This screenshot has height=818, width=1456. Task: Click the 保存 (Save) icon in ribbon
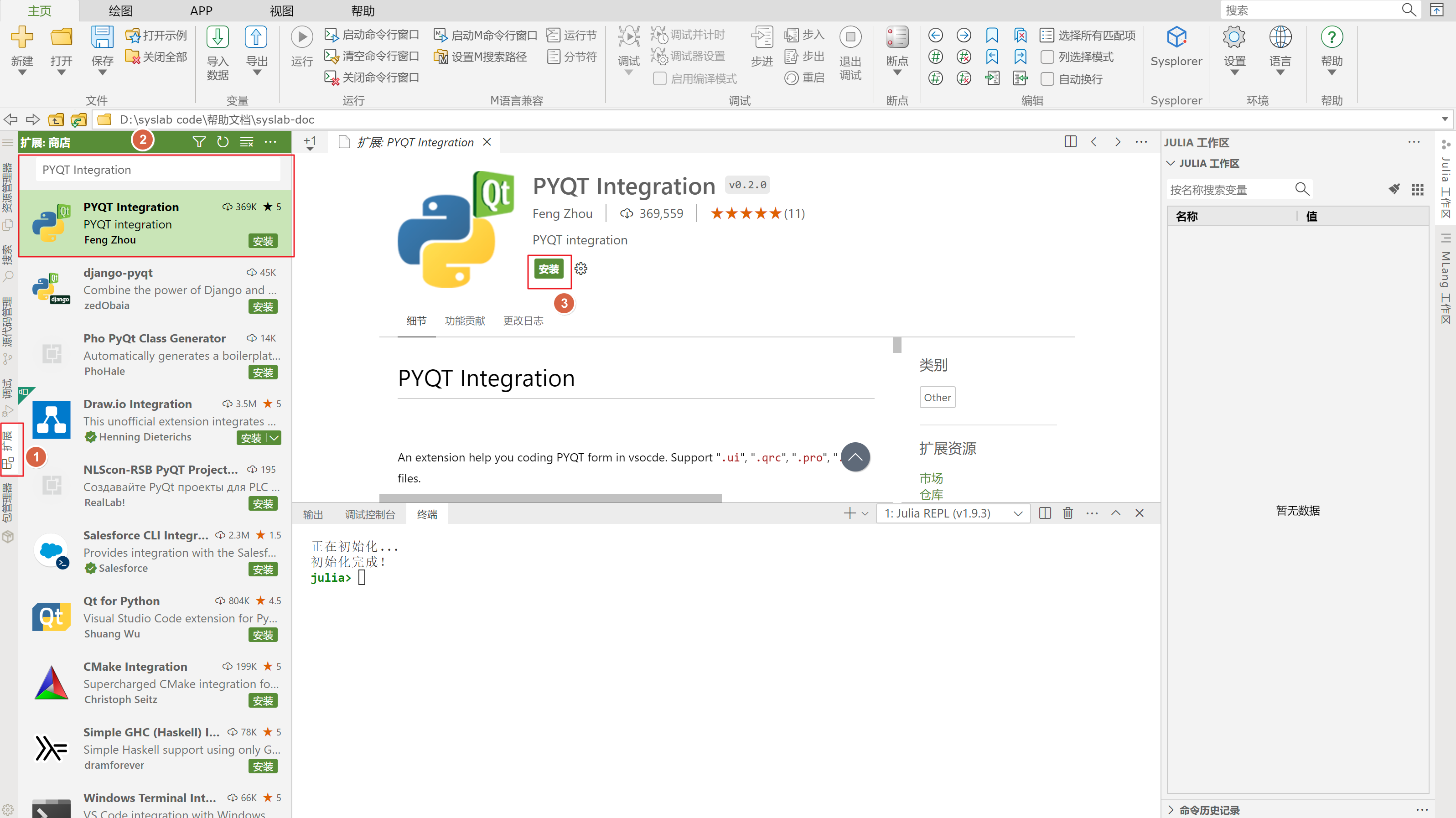[x=102, y=37]
